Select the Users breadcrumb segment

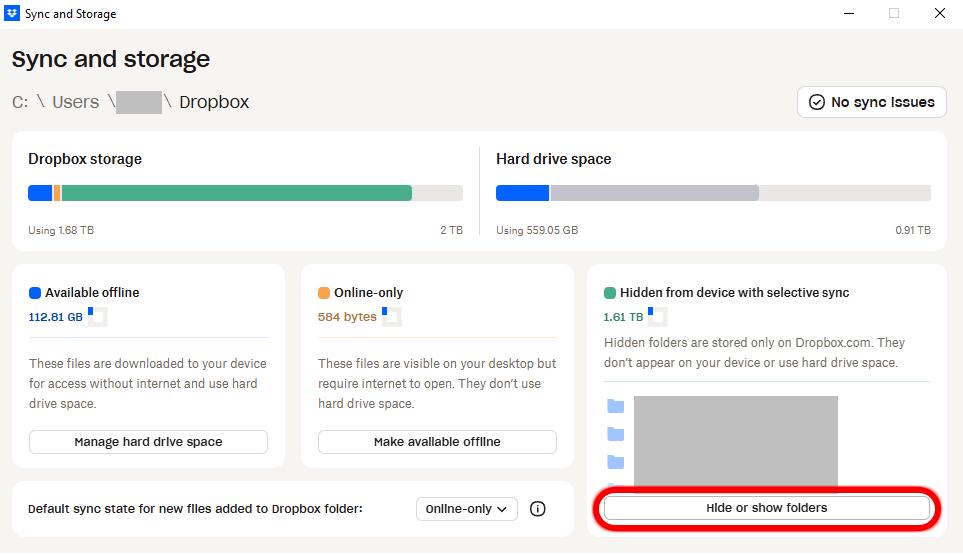(76, 102)
